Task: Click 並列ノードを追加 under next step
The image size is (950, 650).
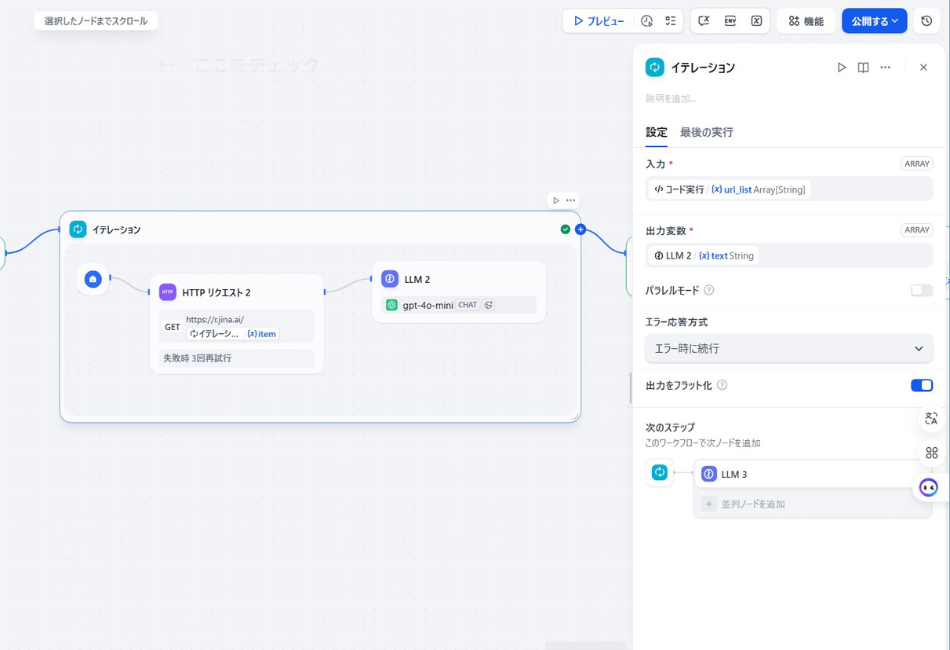Action: click(752, 504)
